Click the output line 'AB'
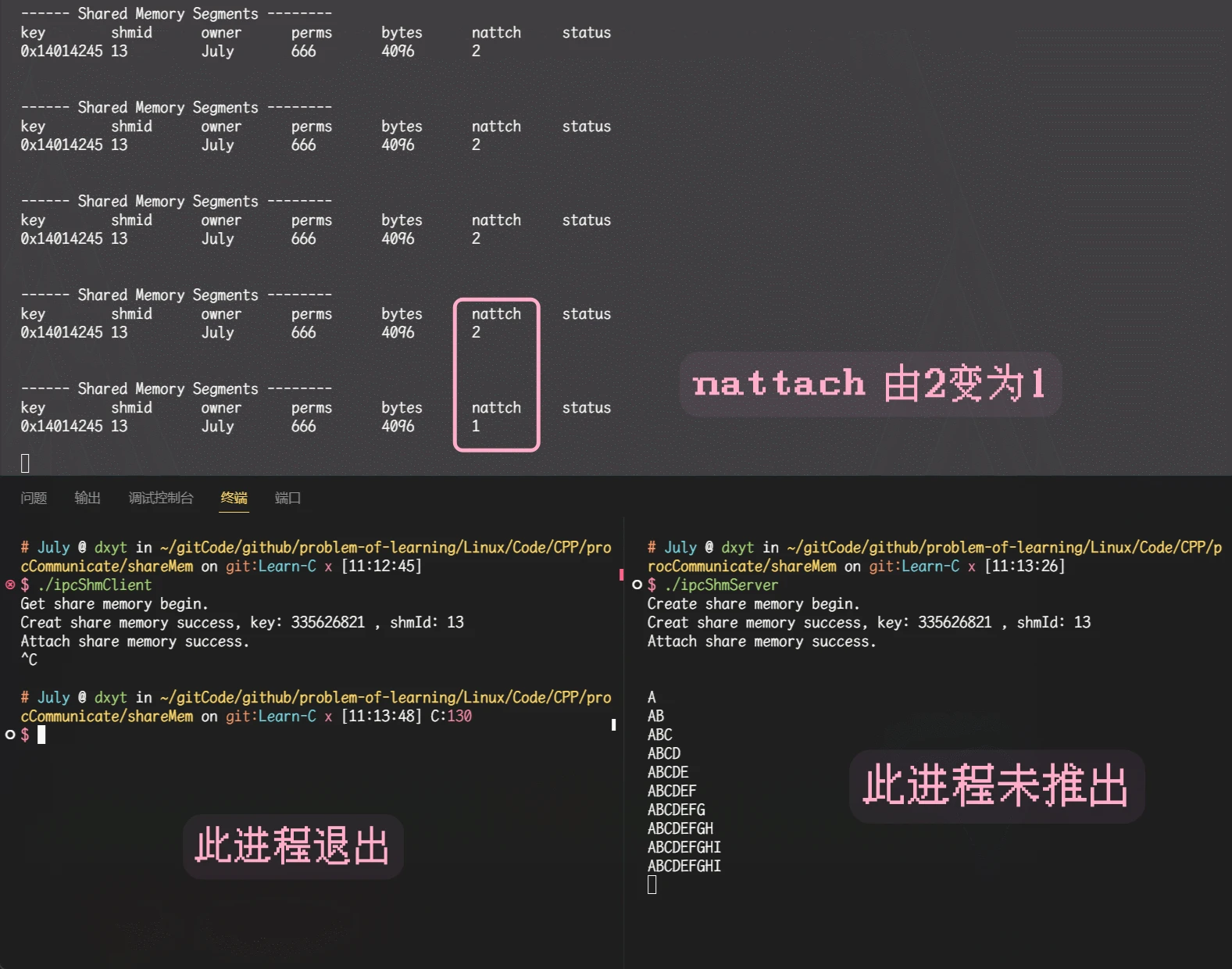Viewport: 1232px width, 969px height. [x=655, y=716]
